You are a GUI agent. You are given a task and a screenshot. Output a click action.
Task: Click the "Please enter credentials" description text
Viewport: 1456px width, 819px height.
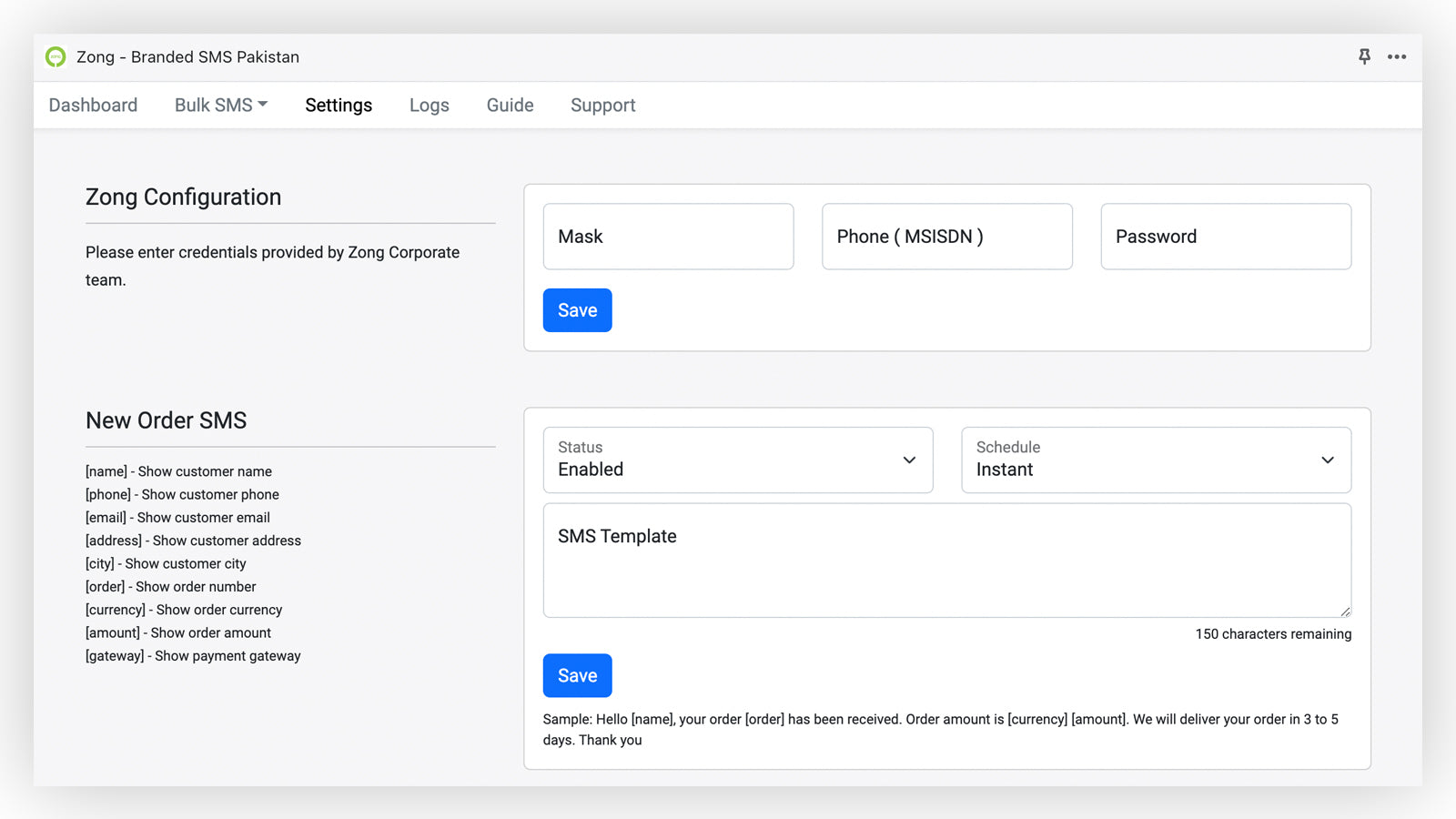[272, 266]
